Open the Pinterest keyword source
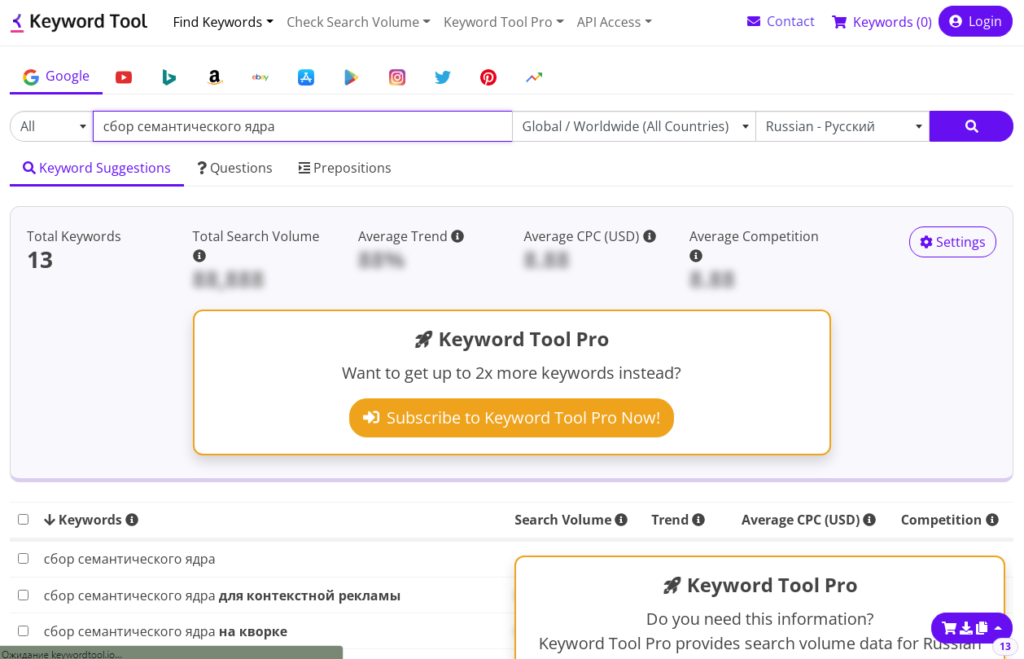Image resolution: width=1024 pixels, height=659 pixels. (488, 77)
